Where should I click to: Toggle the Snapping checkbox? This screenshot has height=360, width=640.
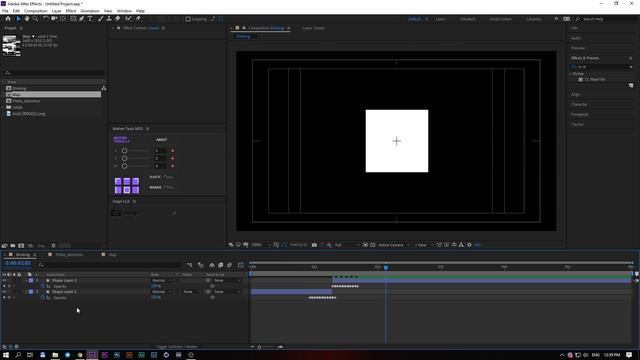[x=188, y=19]
